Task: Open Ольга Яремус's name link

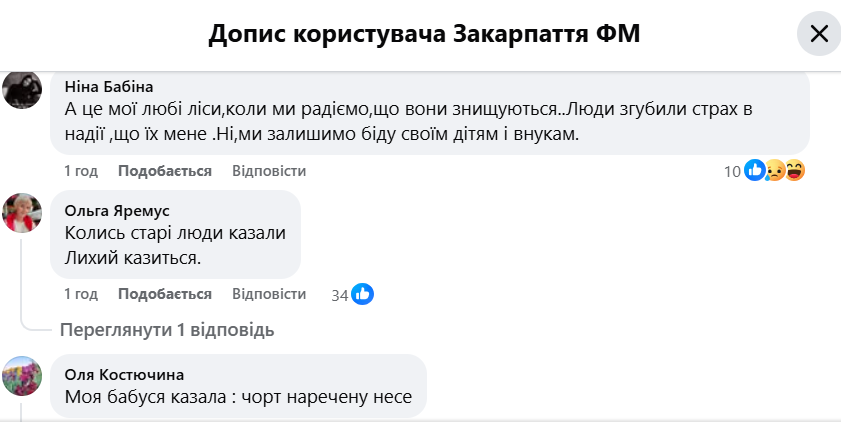Action: 117,211
